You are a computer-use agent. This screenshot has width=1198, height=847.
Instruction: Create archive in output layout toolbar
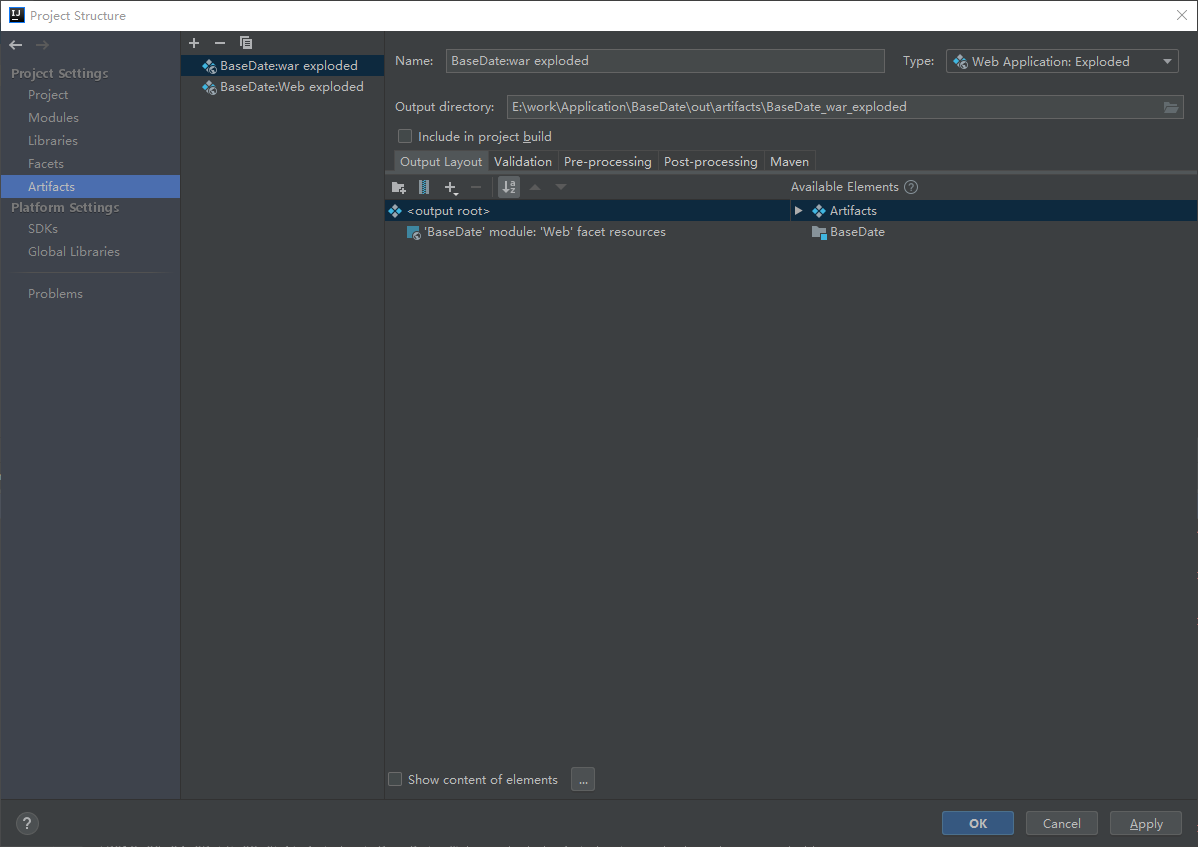click(424, 187)
